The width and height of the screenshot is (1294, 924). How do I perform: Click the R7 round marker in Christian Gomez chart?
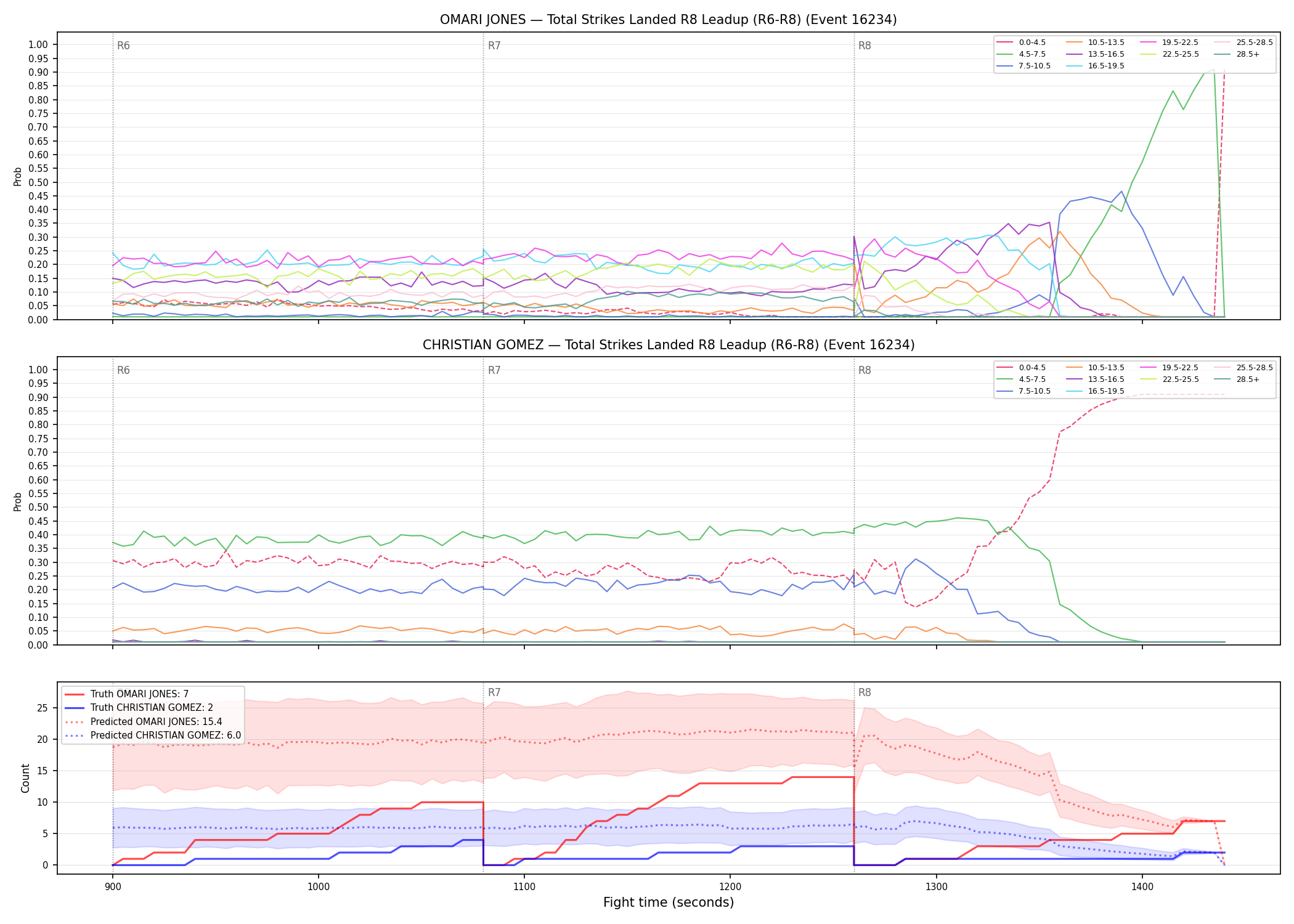pyautogui.click(x=494, y=370)
